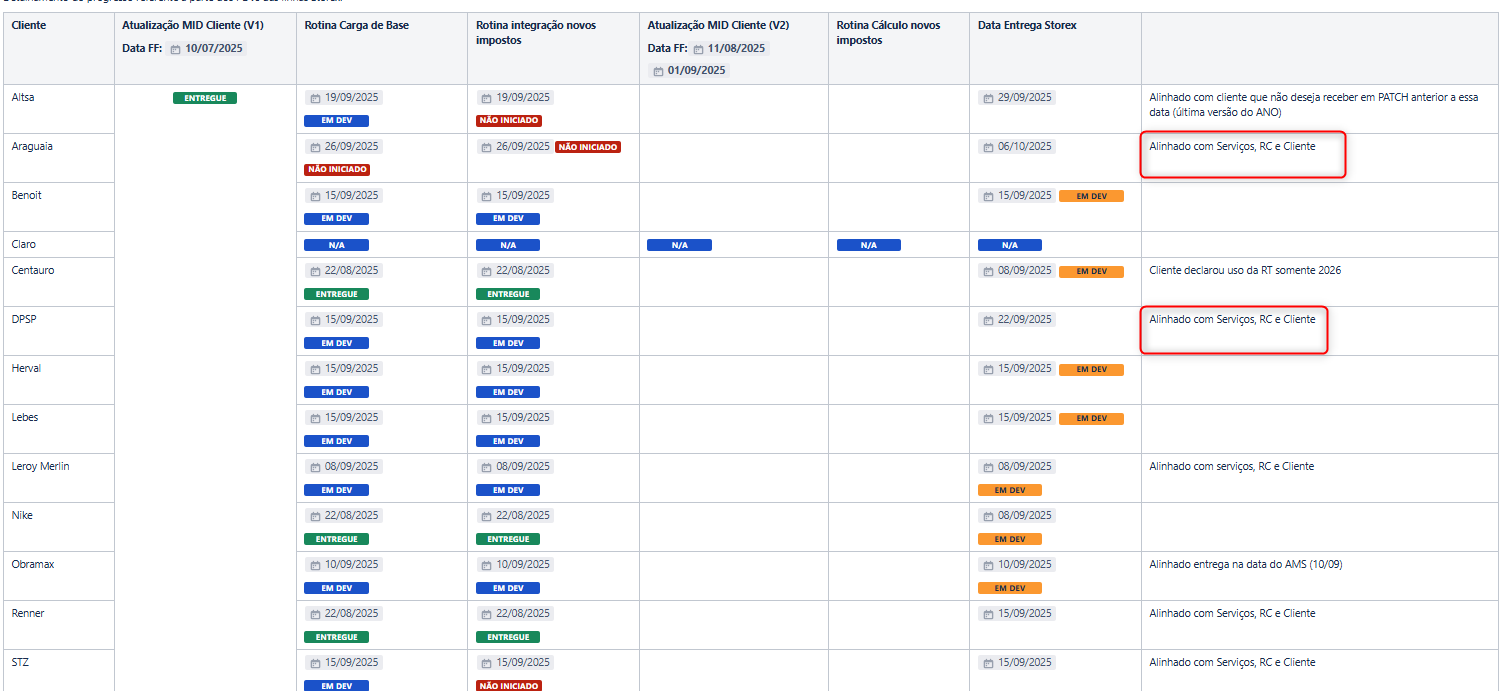Select calendar icon in Obramax's Rotina Carga de Base
1502x691 pixels.
click(315, 565)
